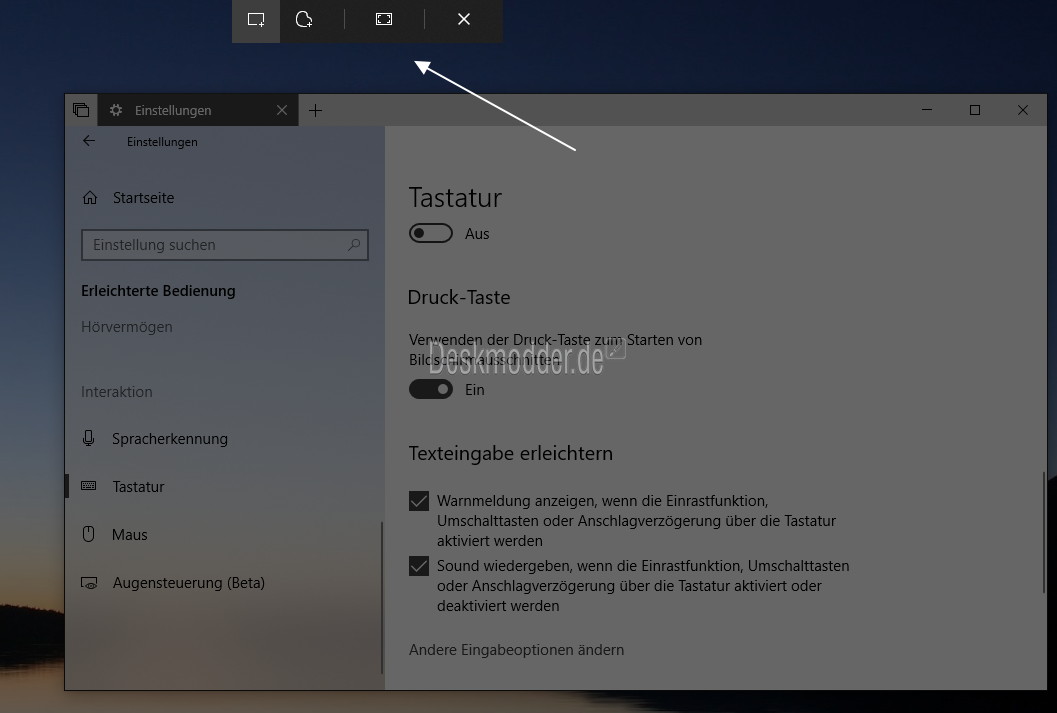Click the Erleichterte Bedienung heading
Image resolution: width=1057 pixels, height=713 pixels.
pyautogui.click(x=158, y=291)
